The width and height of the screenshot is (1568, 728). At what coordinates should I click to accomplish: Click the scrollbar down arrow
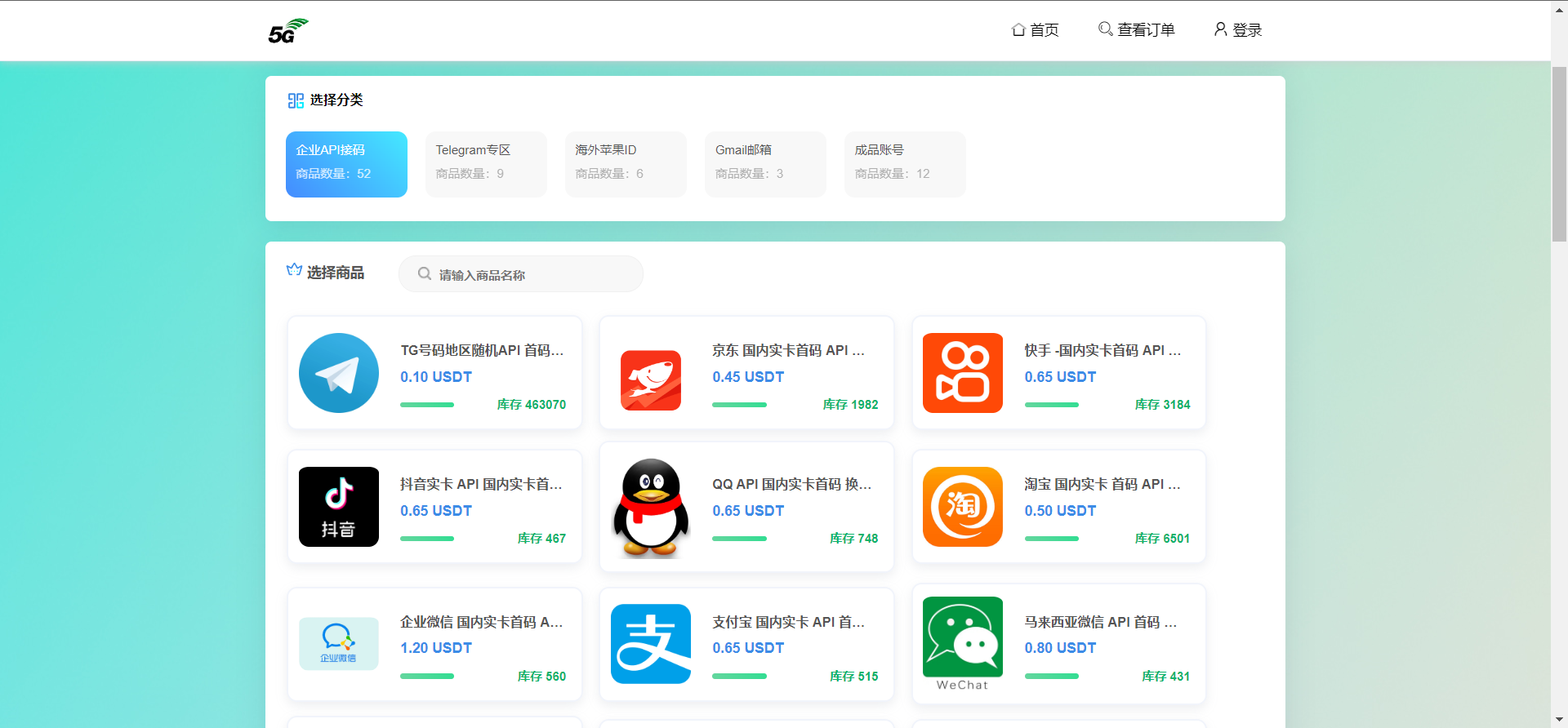(1559, 720)
